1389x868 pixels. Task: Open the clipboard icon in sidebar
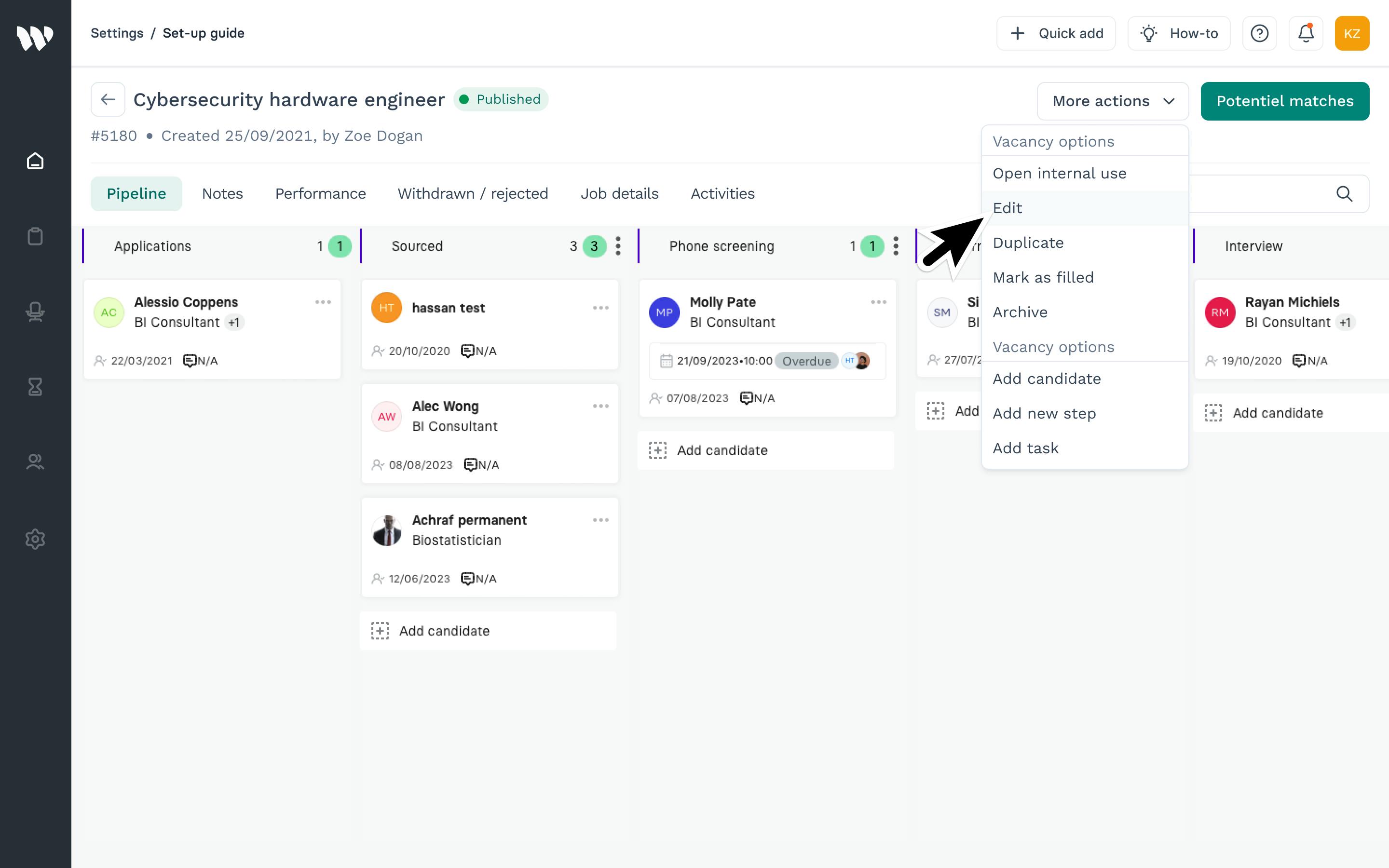[35, 236]
